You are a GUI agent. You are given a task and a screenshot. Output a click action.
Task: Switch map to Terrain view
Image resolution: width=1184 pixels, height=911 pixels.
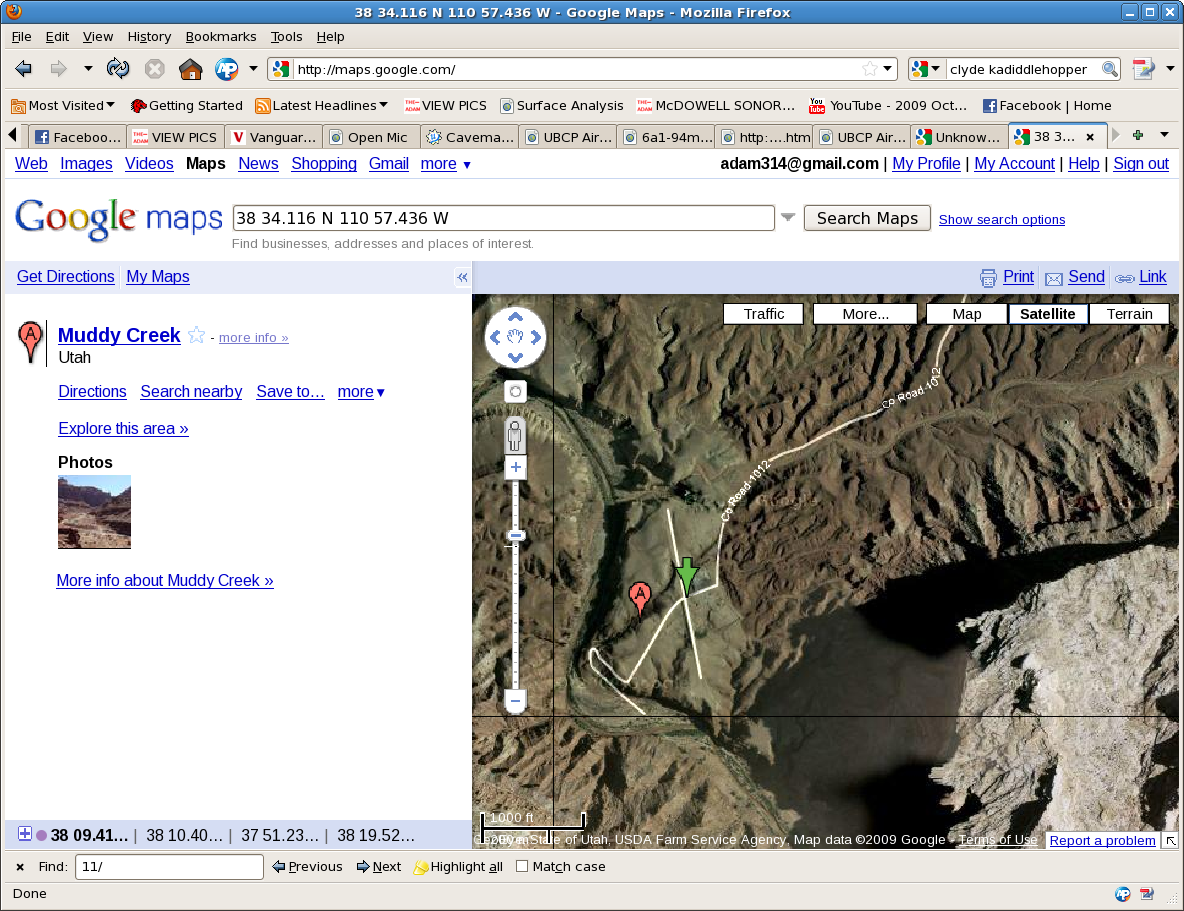tap(1129, 314)
